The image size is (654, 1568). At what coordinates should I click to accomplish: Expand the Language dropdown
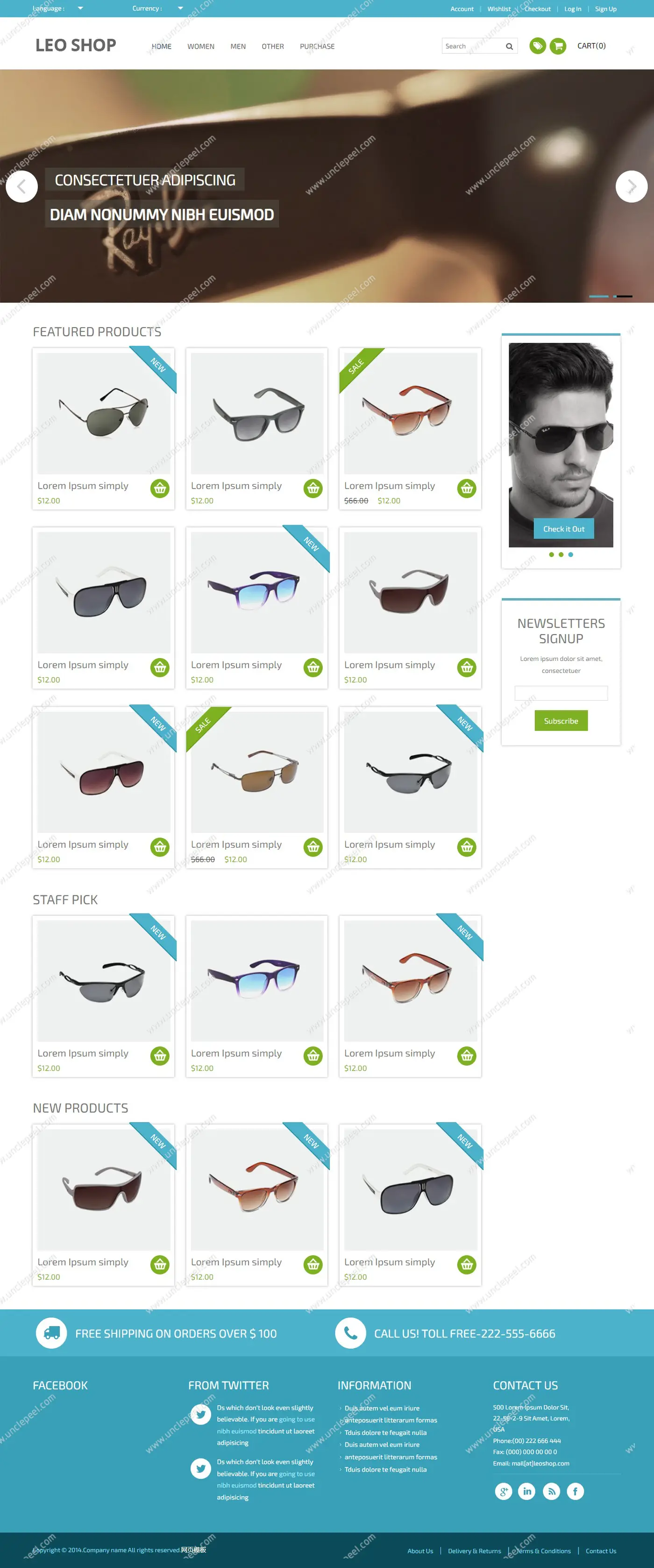pyautogui.click(x=80, y=8)
